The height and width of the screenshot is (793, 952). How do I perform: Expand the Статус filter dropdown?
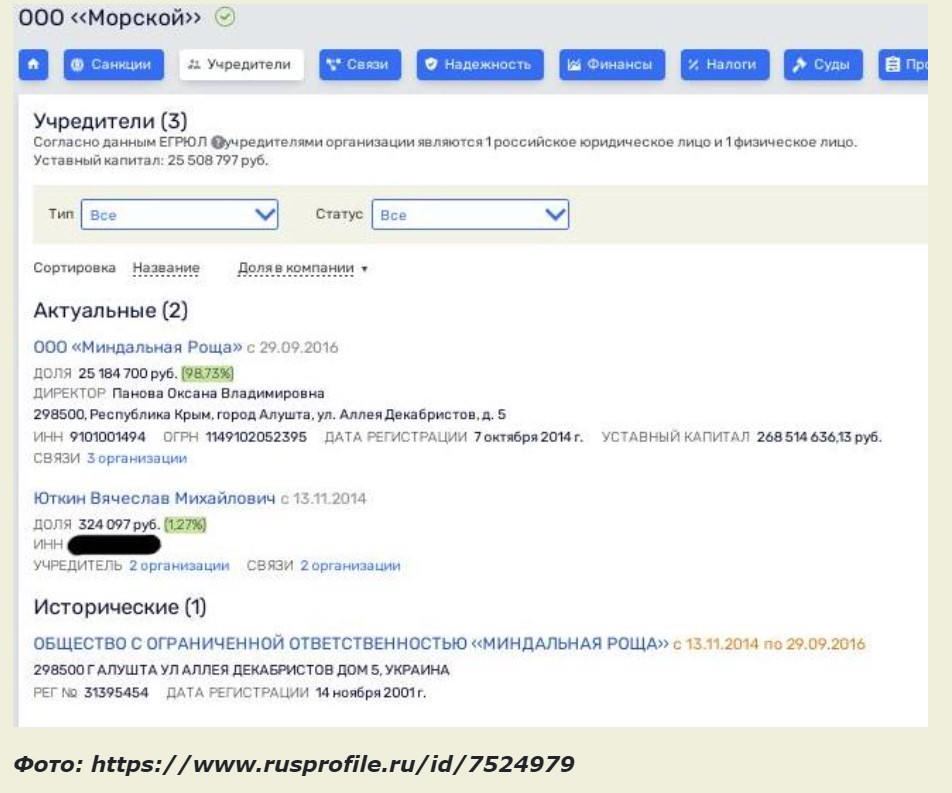click(470, 215)
